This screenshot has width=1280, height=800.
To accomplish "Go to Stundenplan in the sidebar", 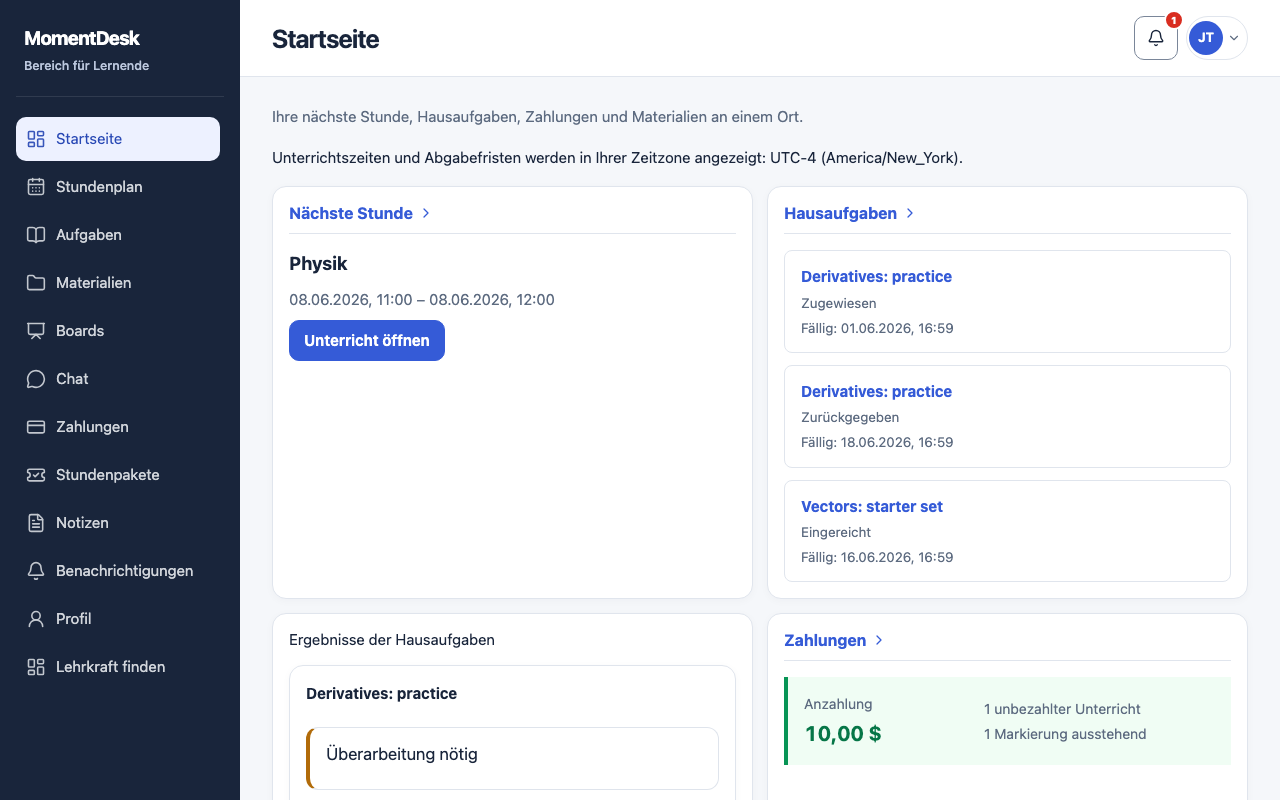I will [118, 187].
